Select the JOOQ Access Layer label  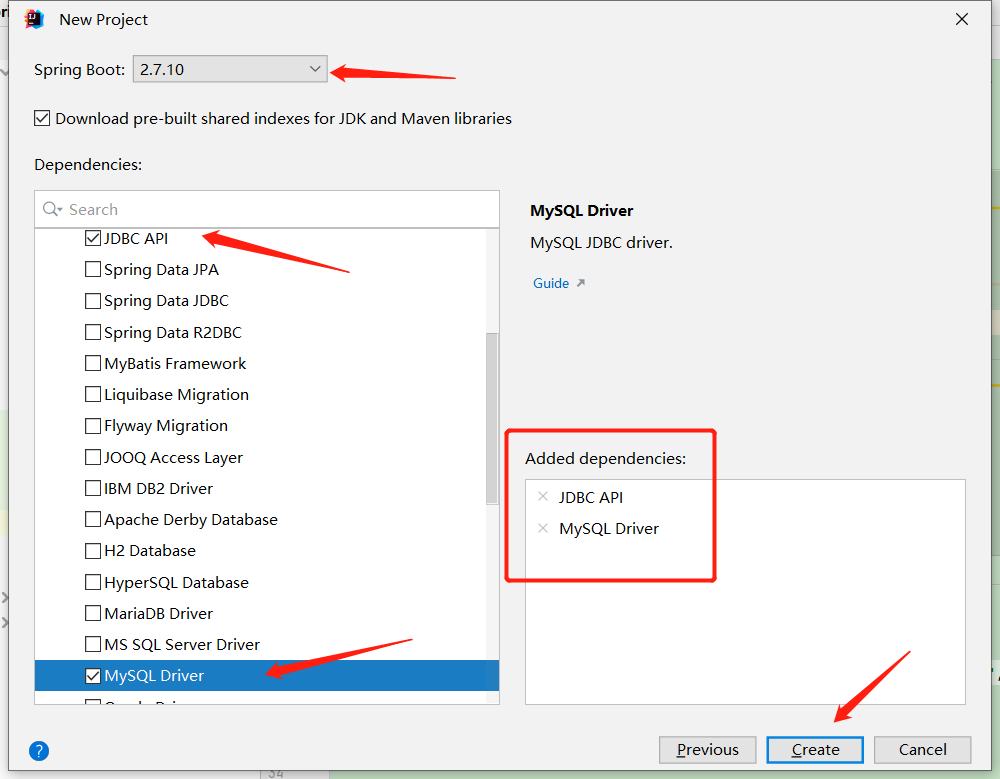click(x=173, y=457)
